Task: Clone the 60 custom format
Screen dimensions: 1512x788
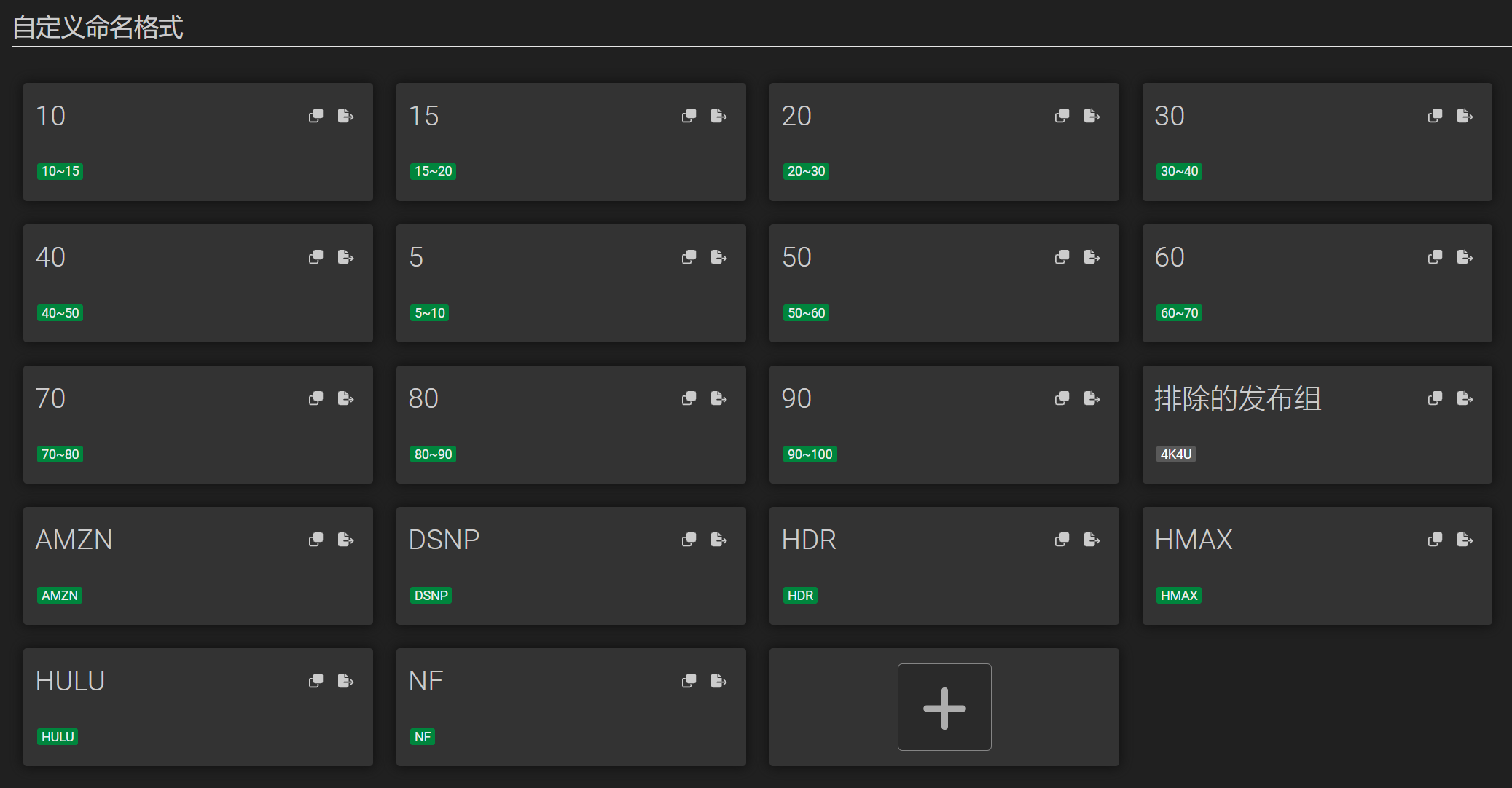Action: pos(1435,257)
